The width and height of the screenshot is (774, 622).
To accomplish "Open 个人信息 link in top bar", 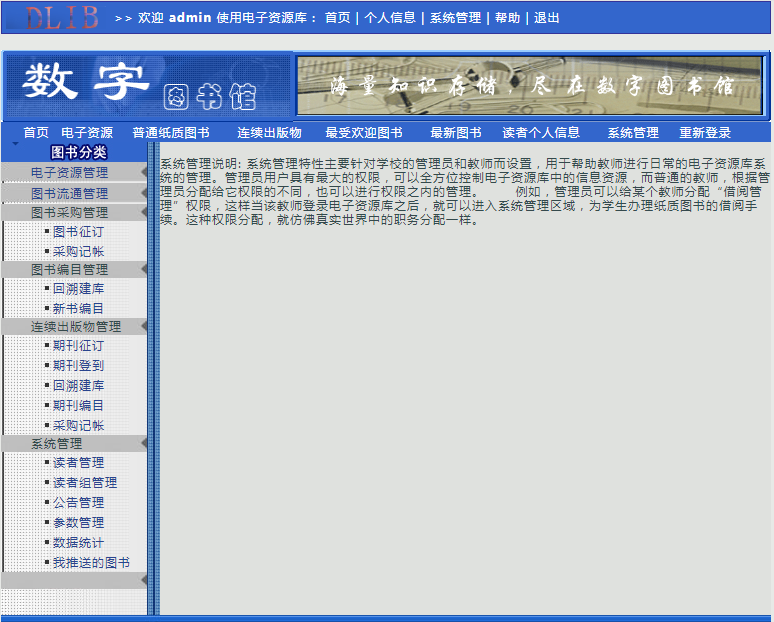I will pyautogui.click(x=390, y=18).
